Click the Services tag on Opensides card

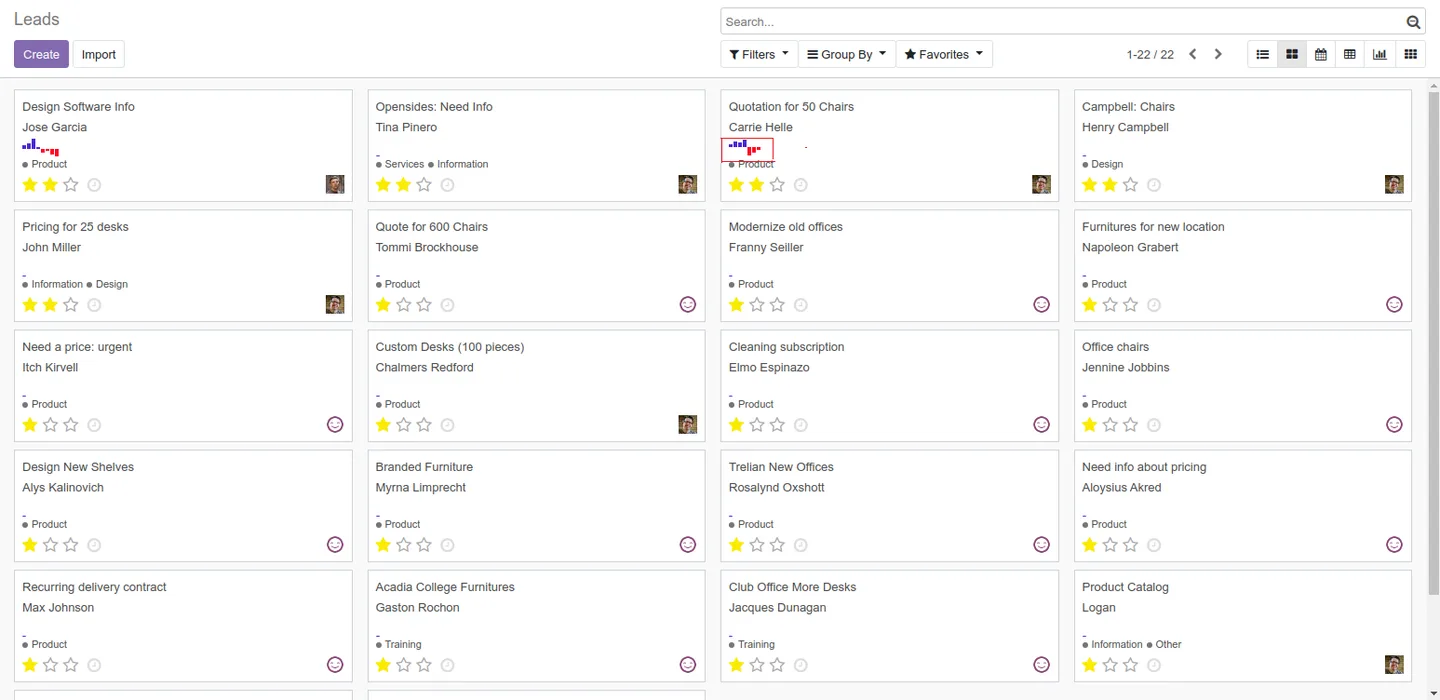tap(404, 164)
